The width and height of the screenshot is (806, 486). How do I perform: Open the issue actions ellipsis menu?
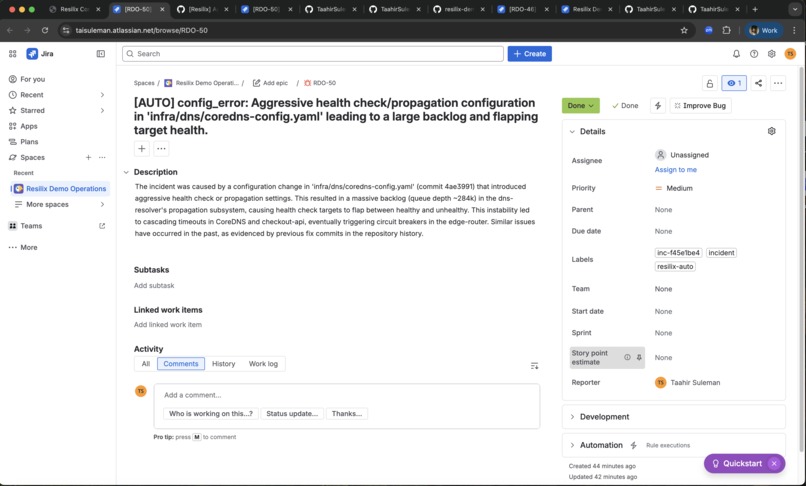click(778, 83)
